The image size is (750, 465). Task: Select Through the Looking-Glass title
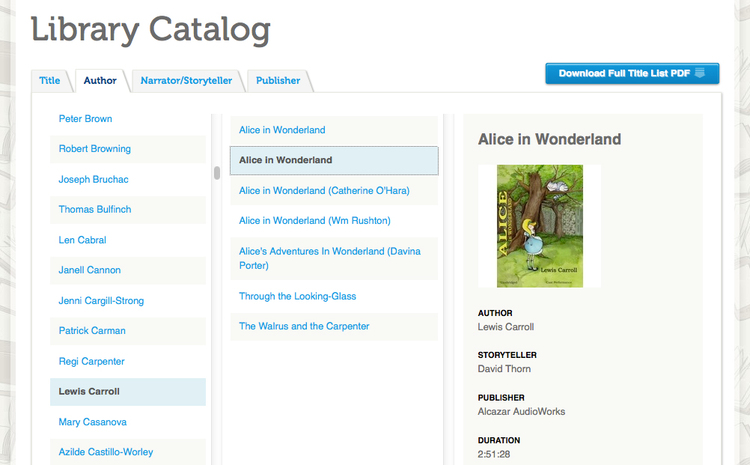click(298, 297)
